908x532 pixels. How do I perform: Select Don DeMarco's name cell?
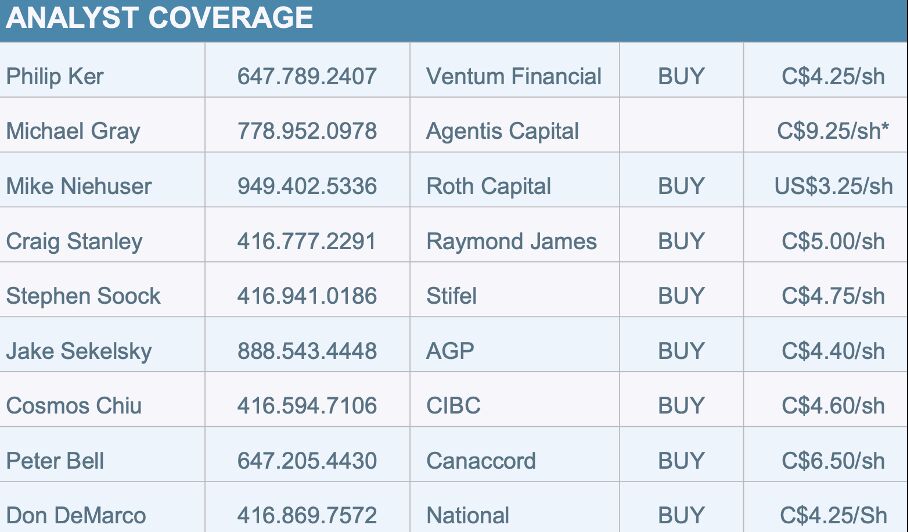76,516
